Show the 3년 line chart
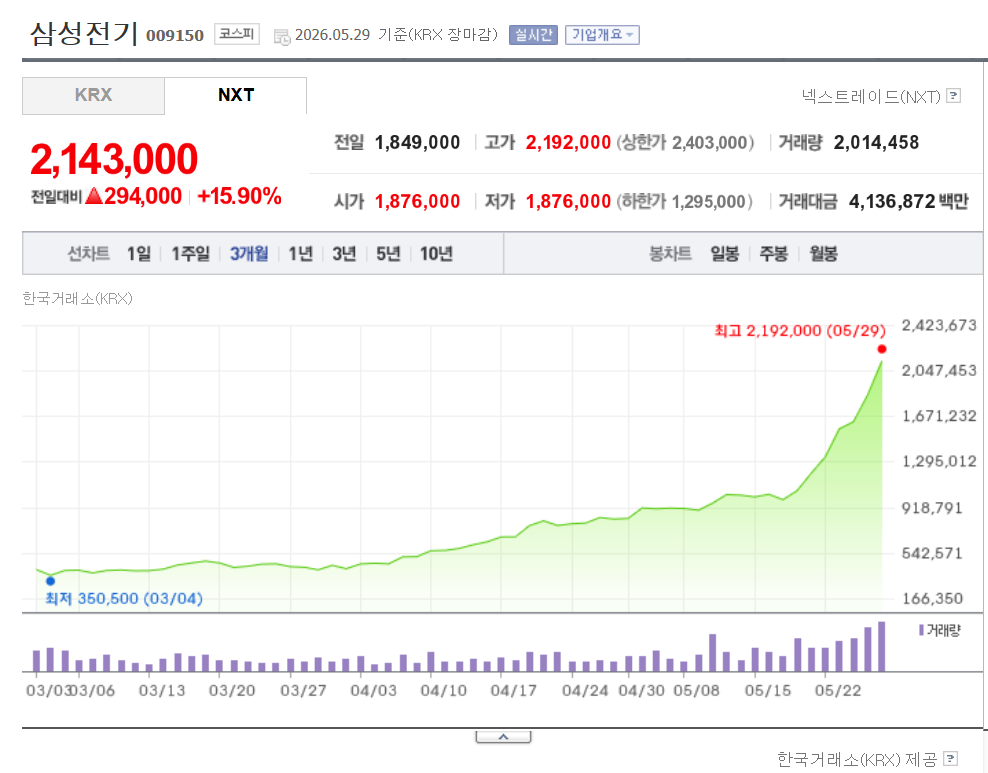 (344, 253)
